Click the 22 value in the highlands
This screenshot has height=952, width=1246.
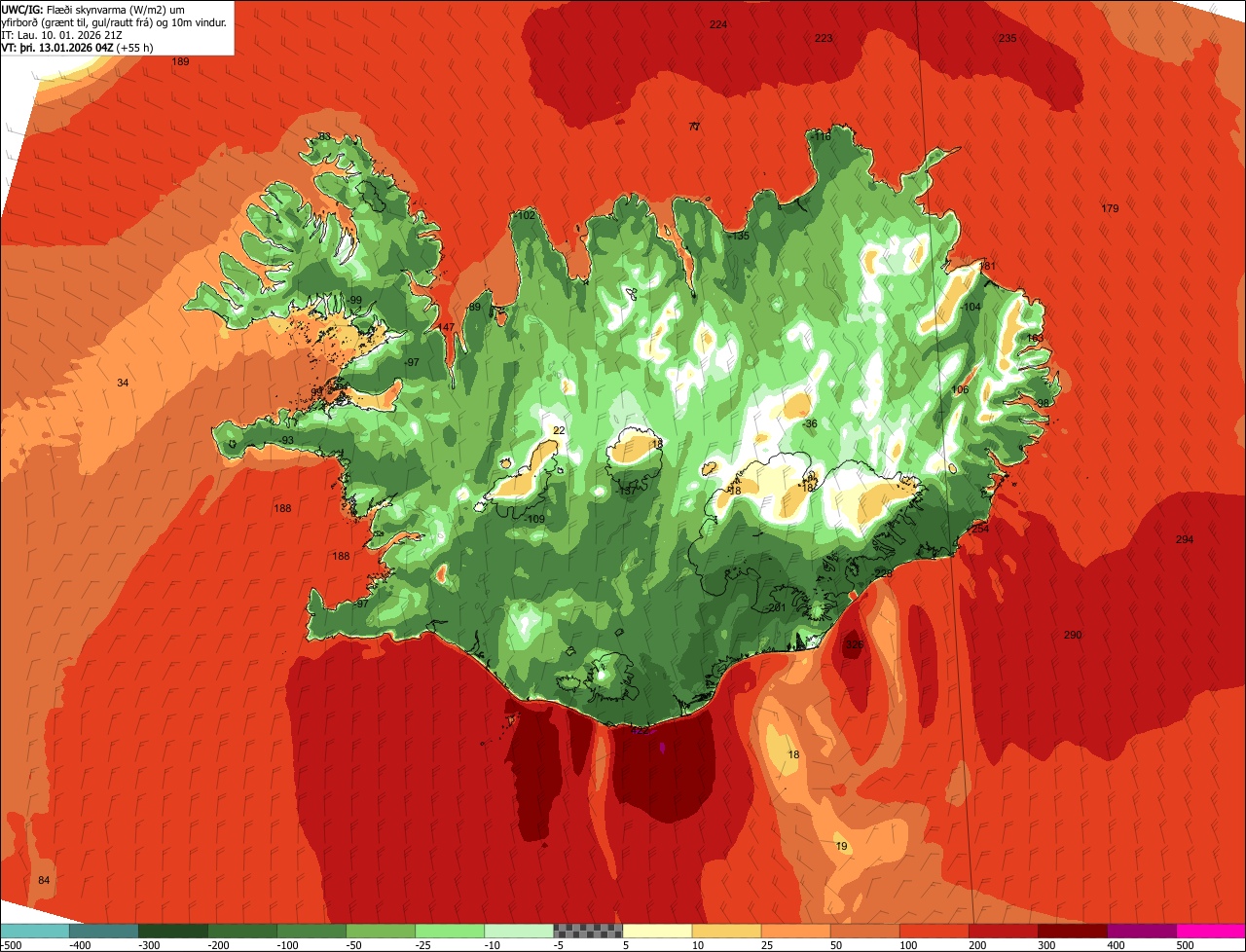[559, 430]
